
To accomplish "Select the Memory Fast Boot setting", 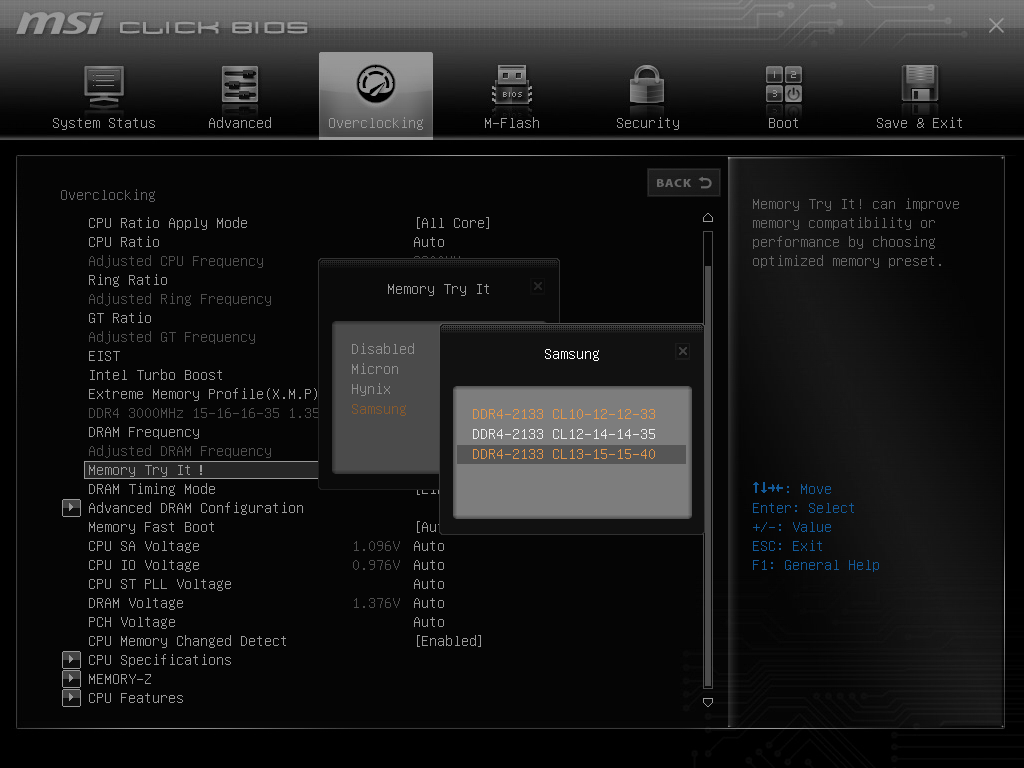I will click(152, 526).
